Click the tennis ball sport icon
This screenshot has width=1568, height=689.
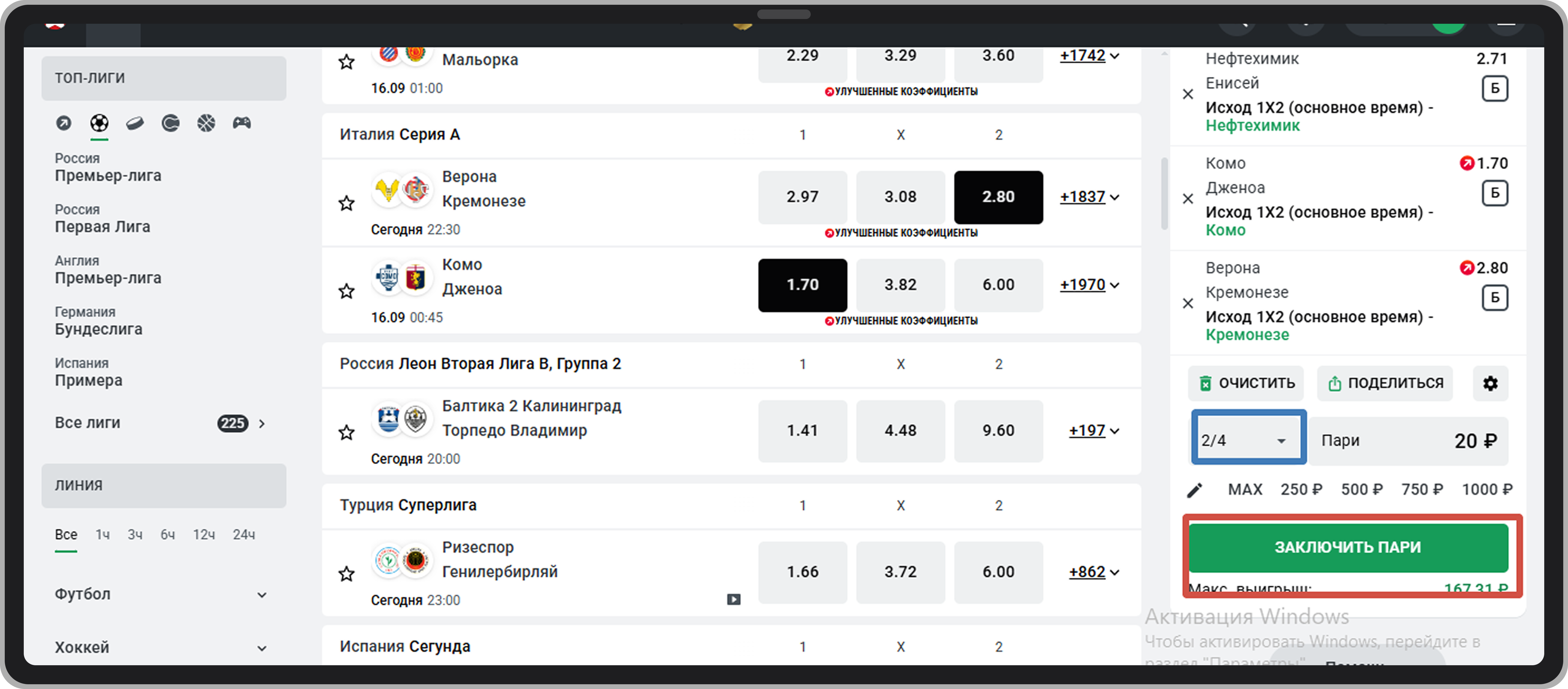[x=170, y=124]
